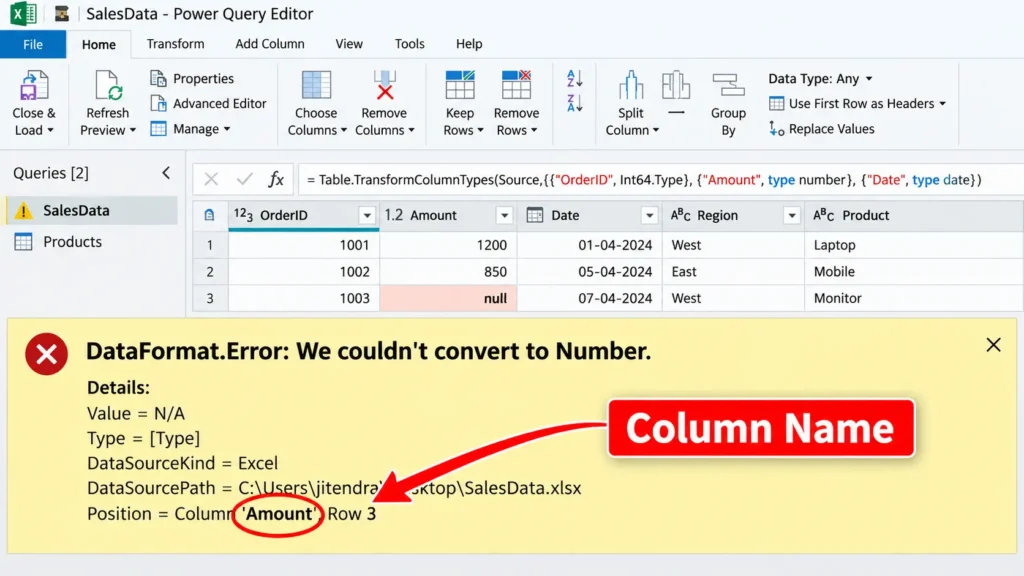This screenshot has width=1024, height=576.
Task: Switch to the Tools tab
Action: point(409,44)
